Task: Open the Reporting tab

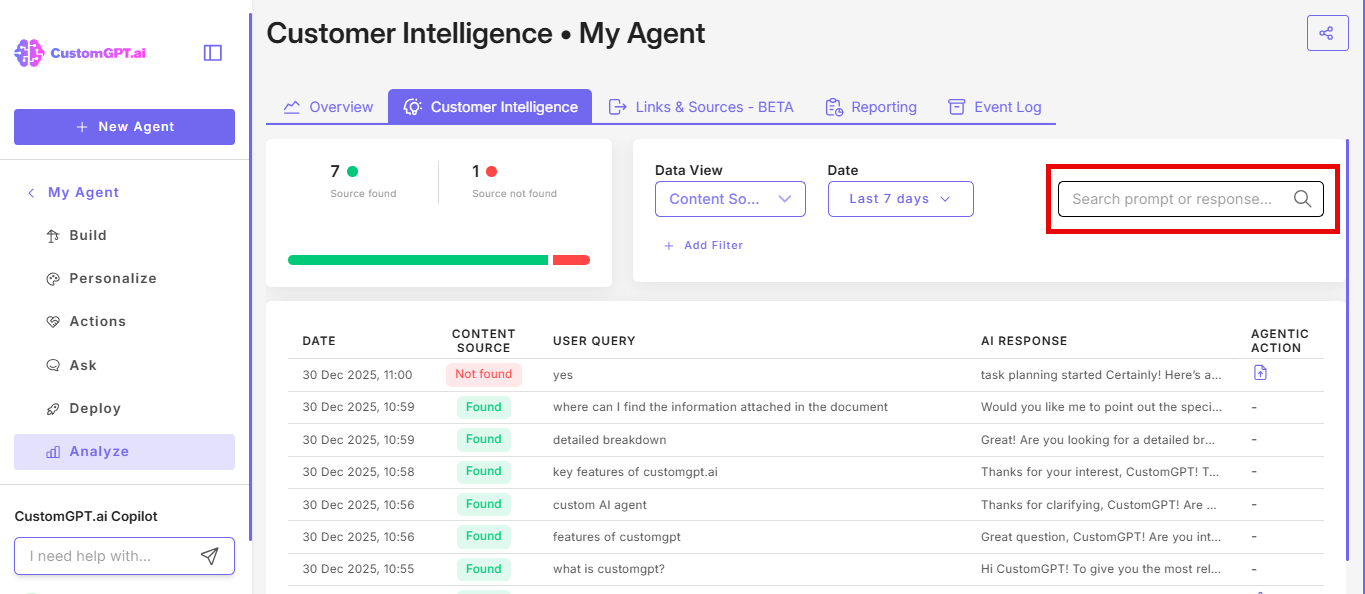Action: tap(871, 107)
